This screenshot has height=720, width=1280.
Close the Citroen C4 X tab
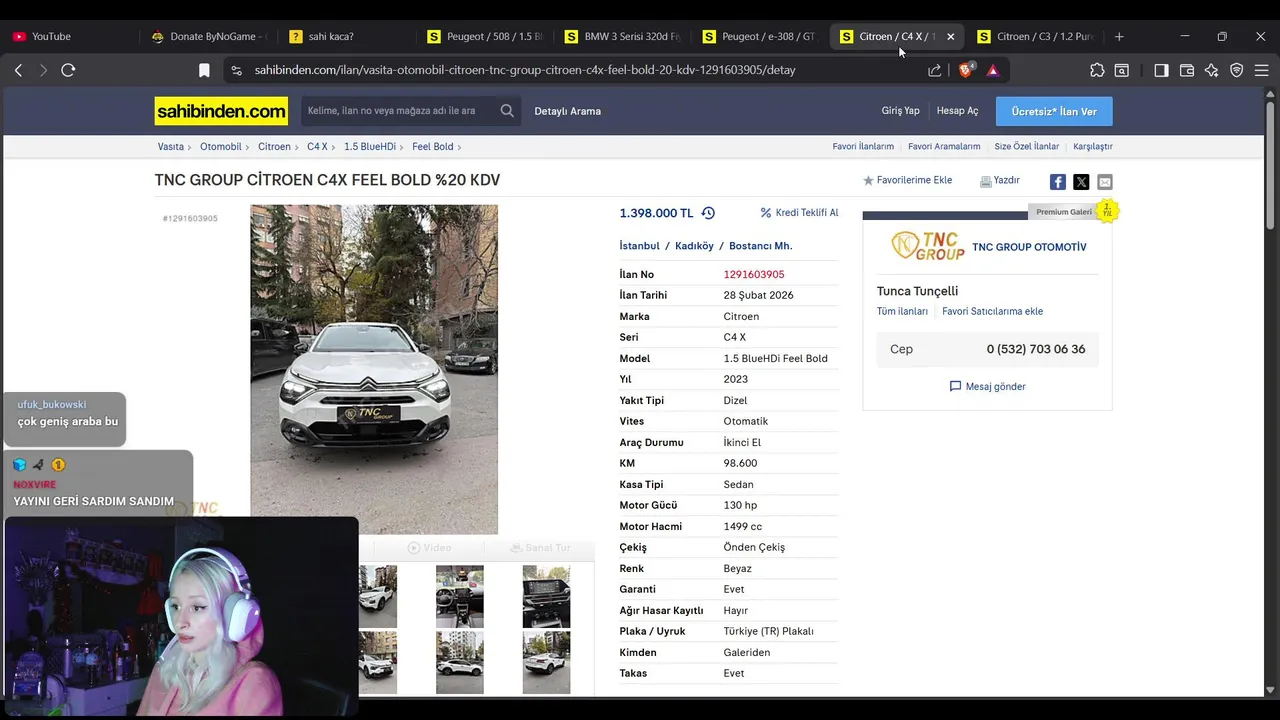(950, 36)
